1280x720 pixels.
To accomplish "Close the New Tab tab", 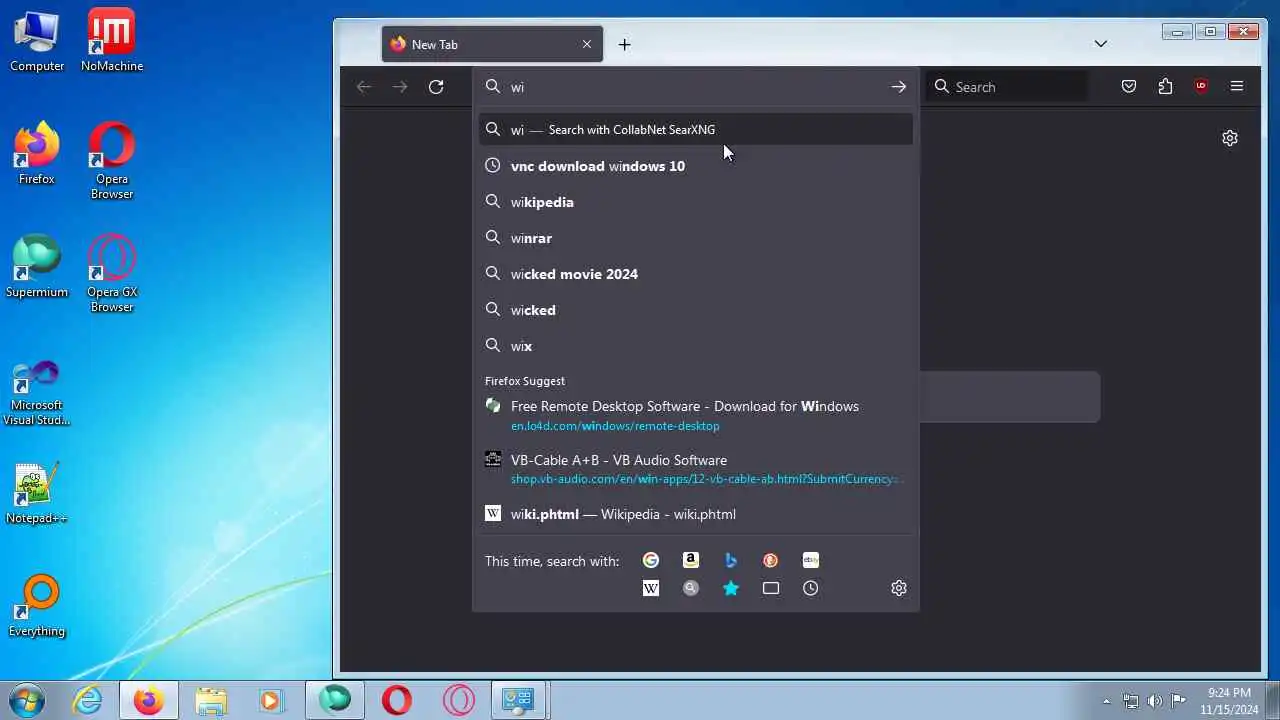I will click(x=587, y=44).
